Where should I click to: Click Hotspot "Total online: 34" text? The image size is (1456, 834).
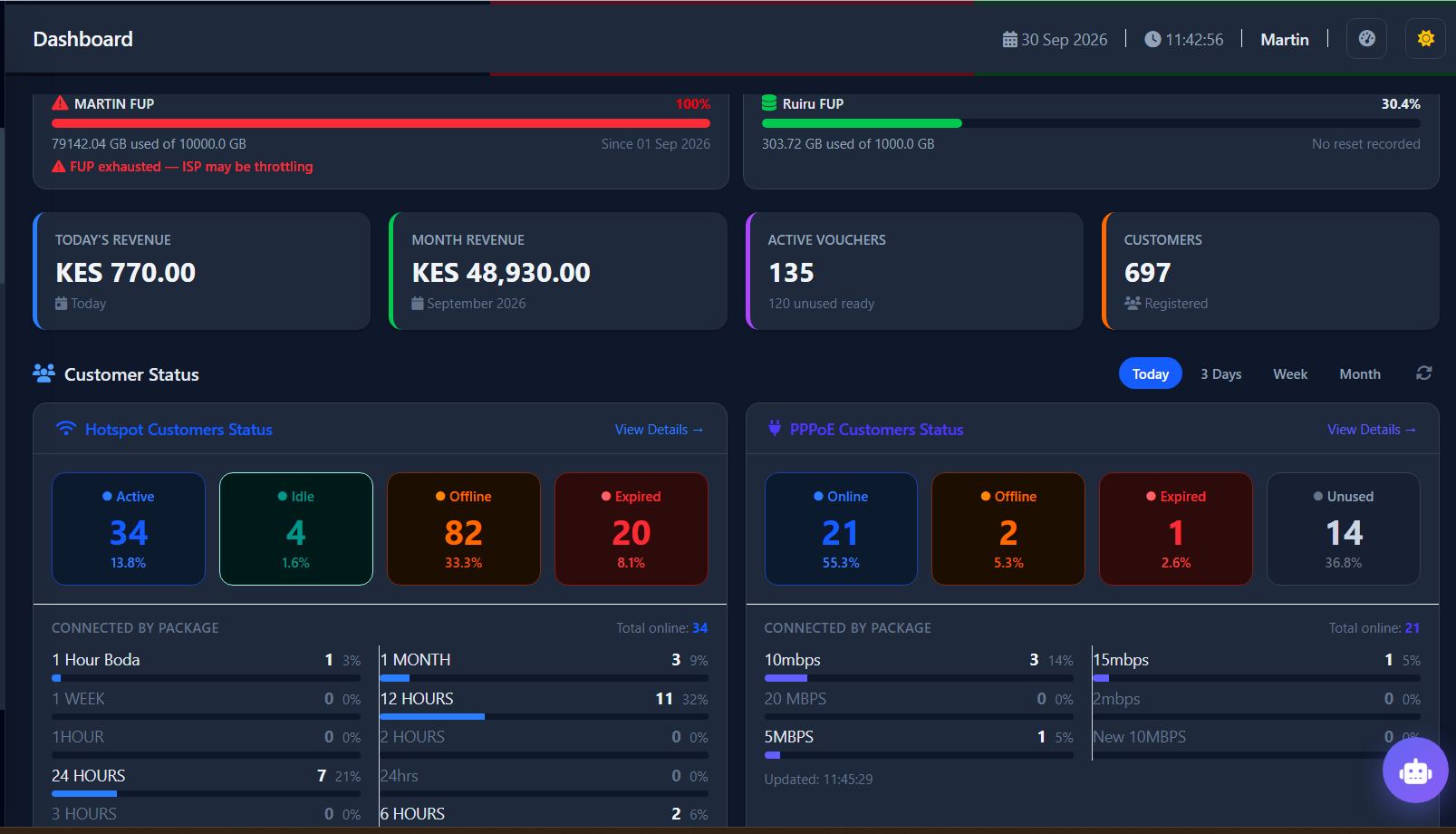pos(662,628)
